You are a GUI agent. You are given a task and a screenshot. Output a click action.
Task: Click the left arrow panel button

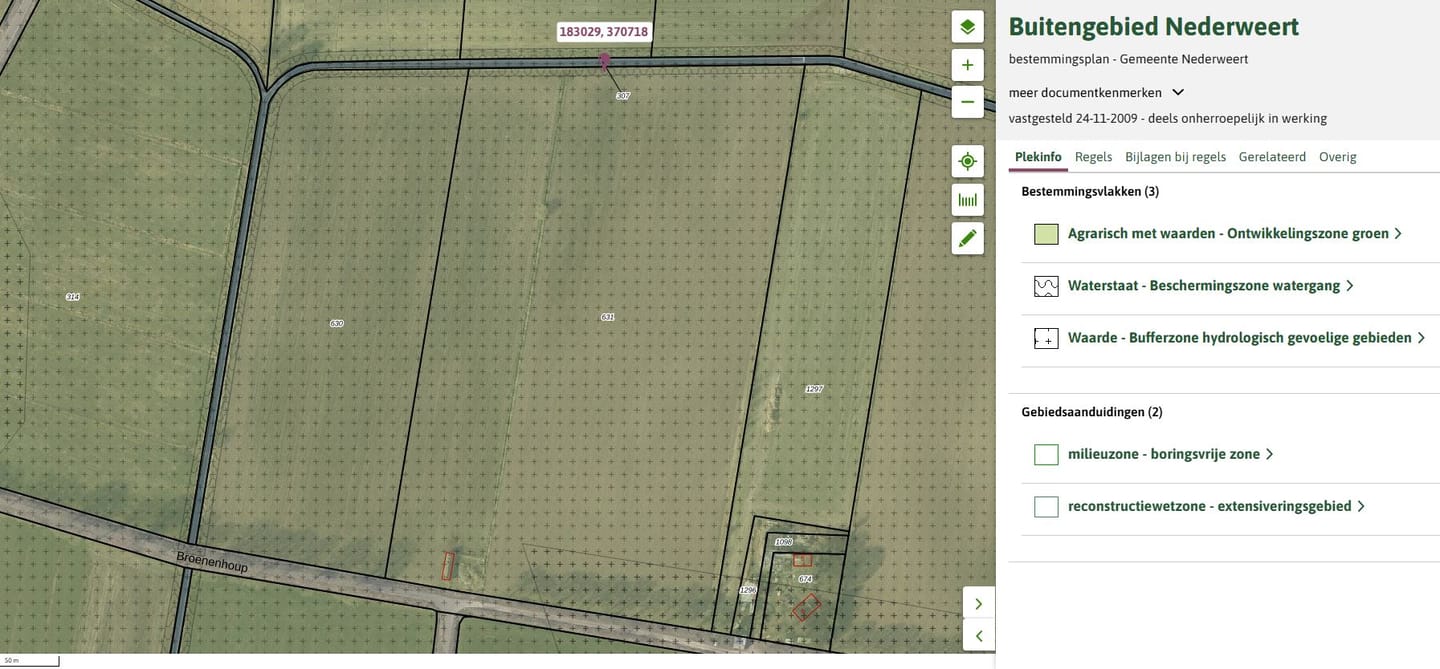point(978,635)
